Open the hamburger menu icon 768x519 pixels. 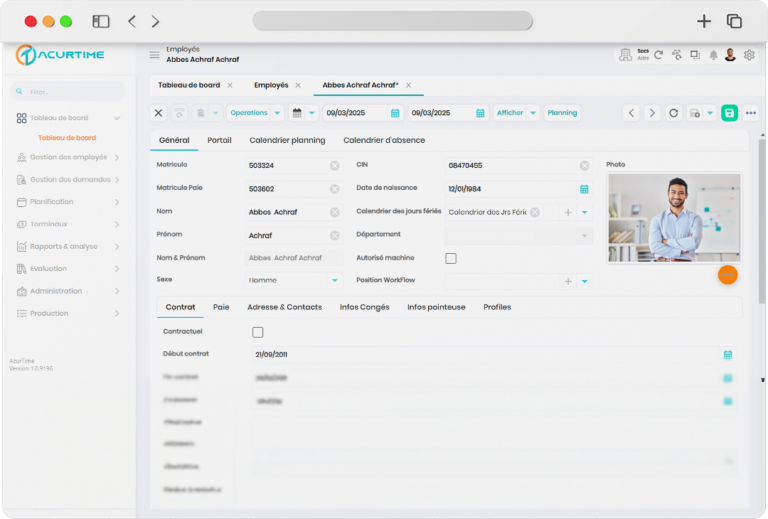pos(154,55)
